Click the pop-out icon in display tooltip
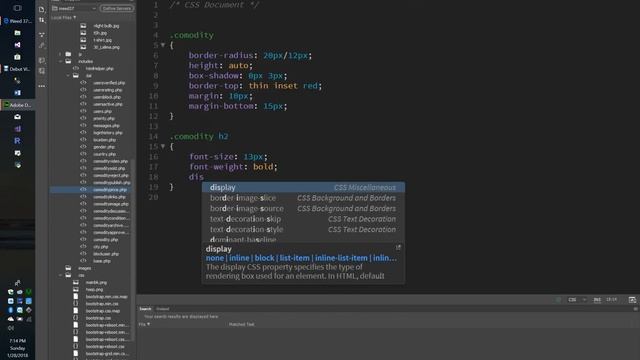The width and height of the screenshot is (640, 360). coord(398,247)
